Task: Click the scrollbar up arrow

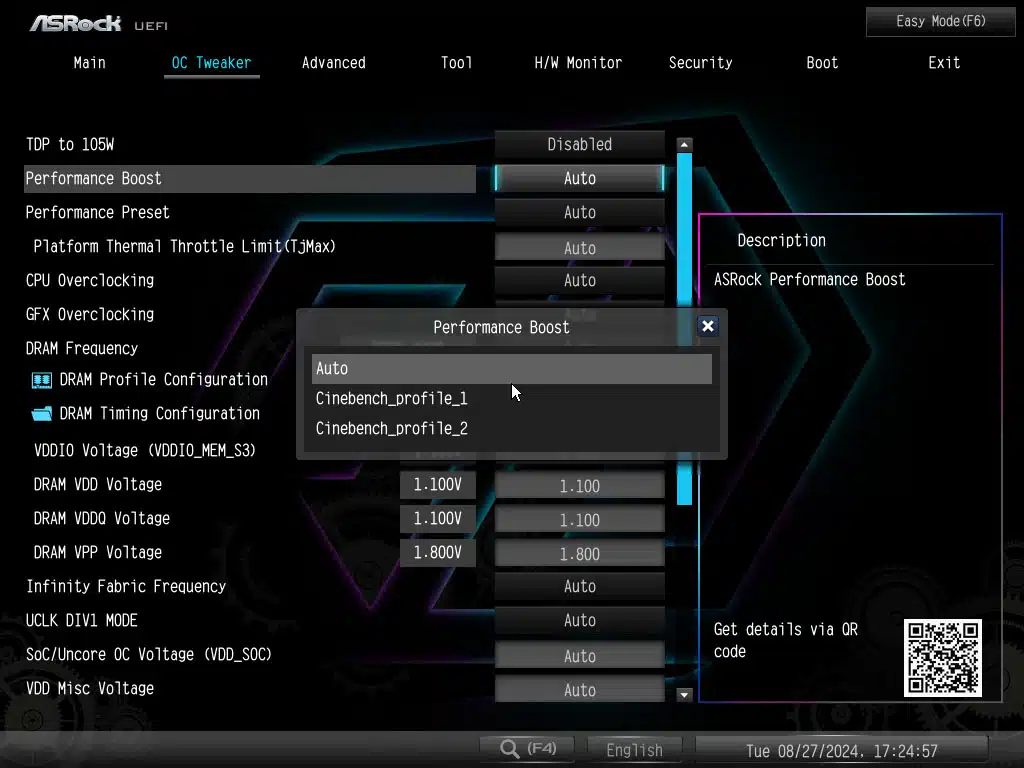Action: click(684, 145)
